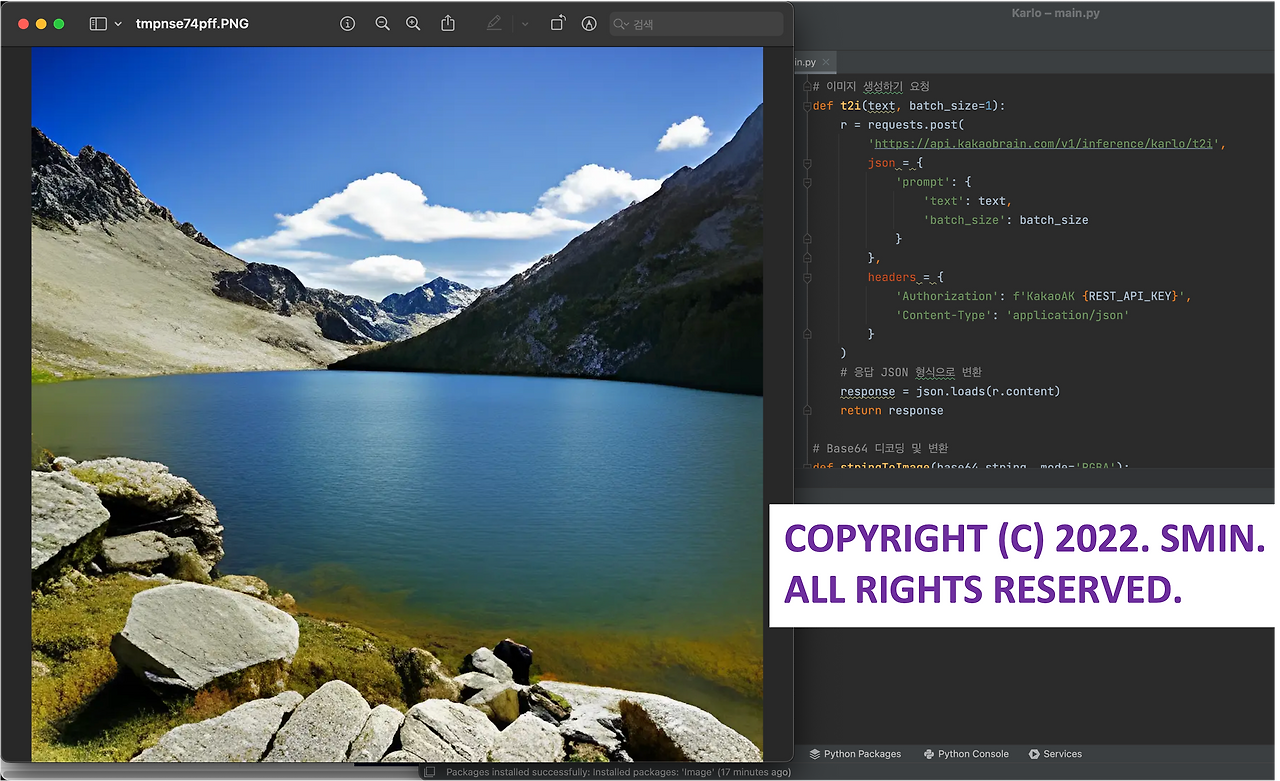Screen dimensions: 1280x781
Task: Click the 'Packages installed successfully' status message
Action: point(618,772)
